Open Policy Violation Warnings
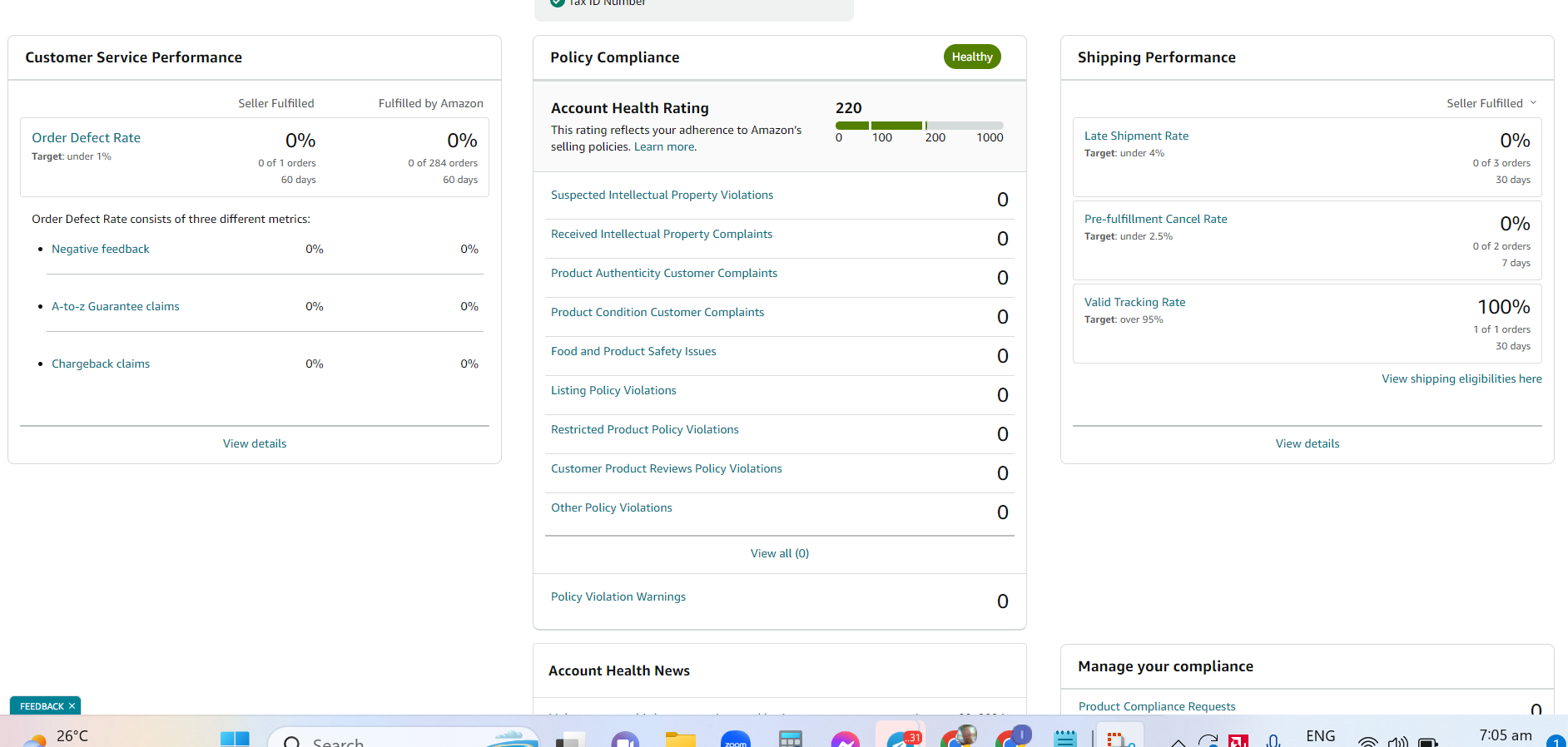1568x747 pixels. (618, 596)
